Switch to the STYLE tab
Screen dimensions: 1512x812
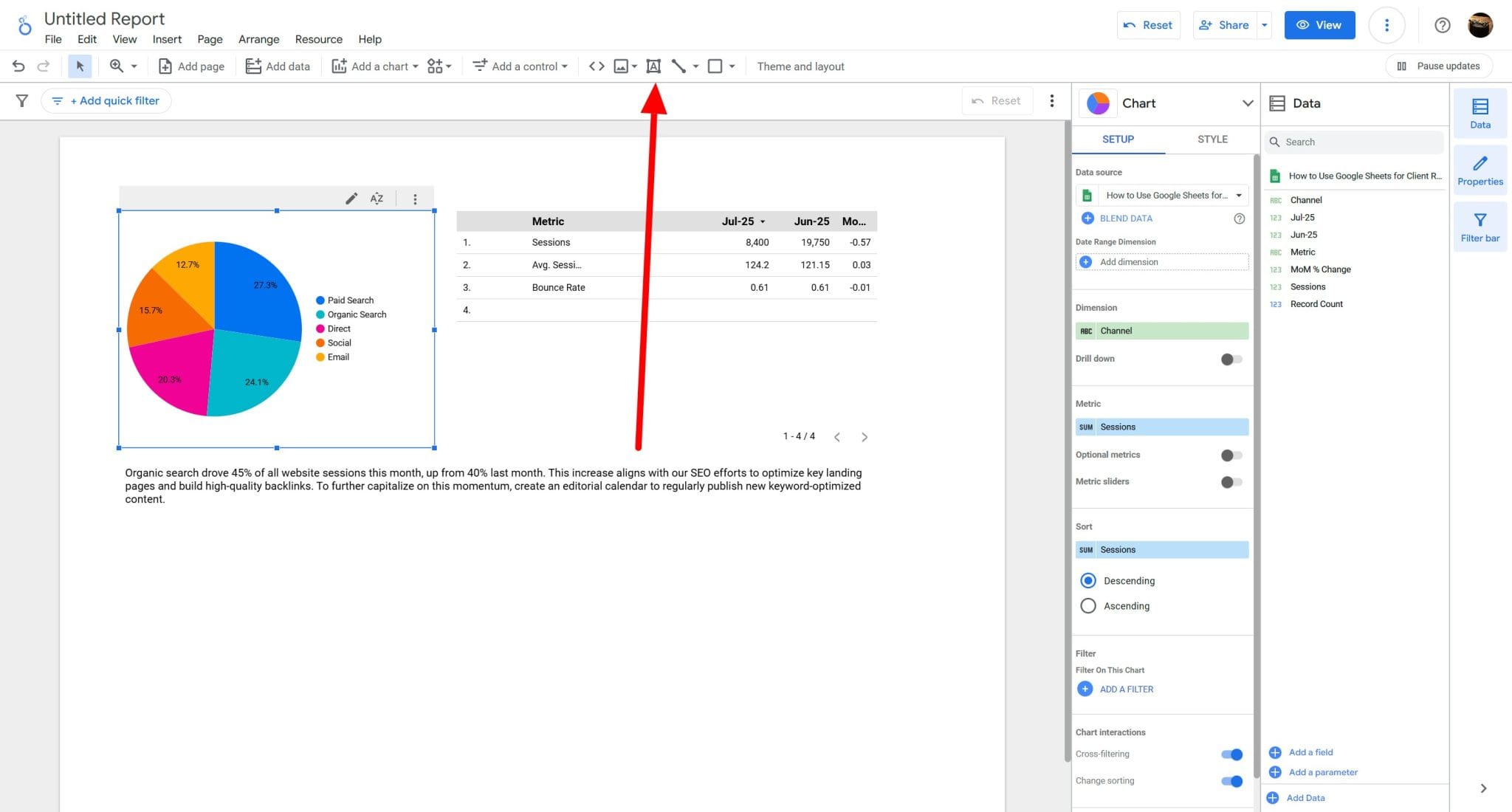1212,139
